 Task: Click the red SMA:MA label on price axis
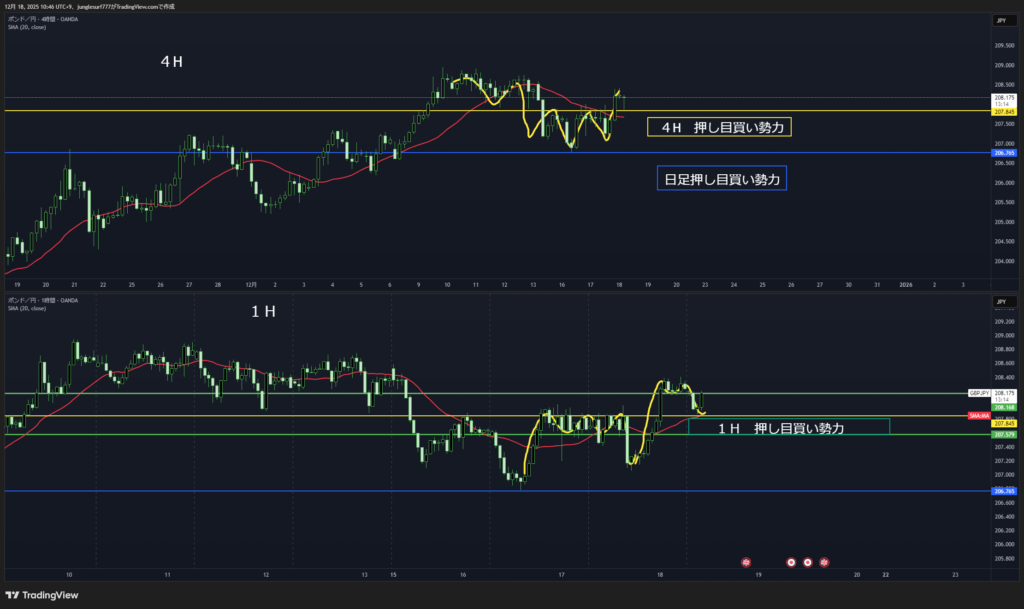tap(979, 415)
